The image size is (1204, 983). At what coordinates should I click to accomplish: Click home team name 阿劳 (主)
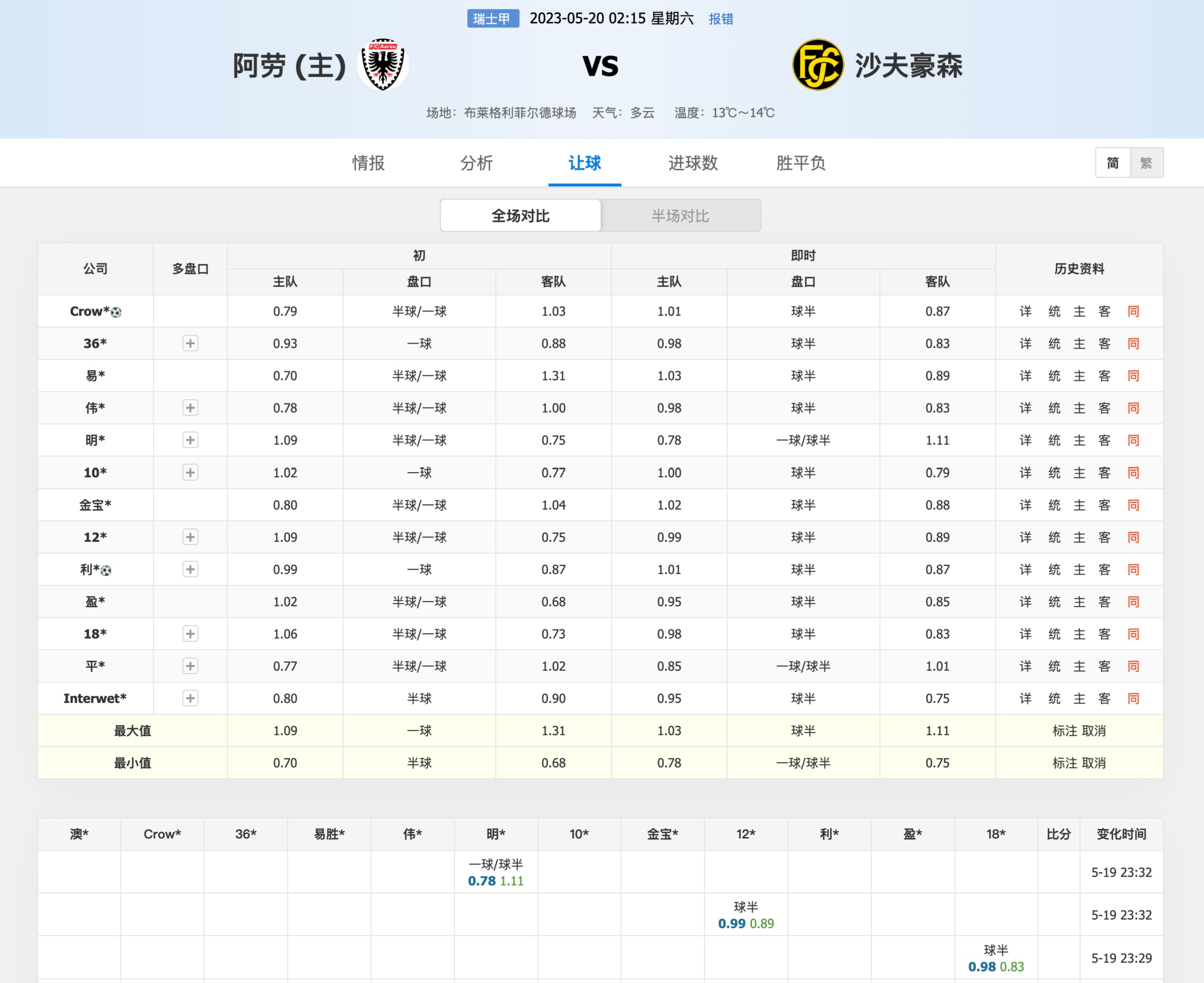289,66
